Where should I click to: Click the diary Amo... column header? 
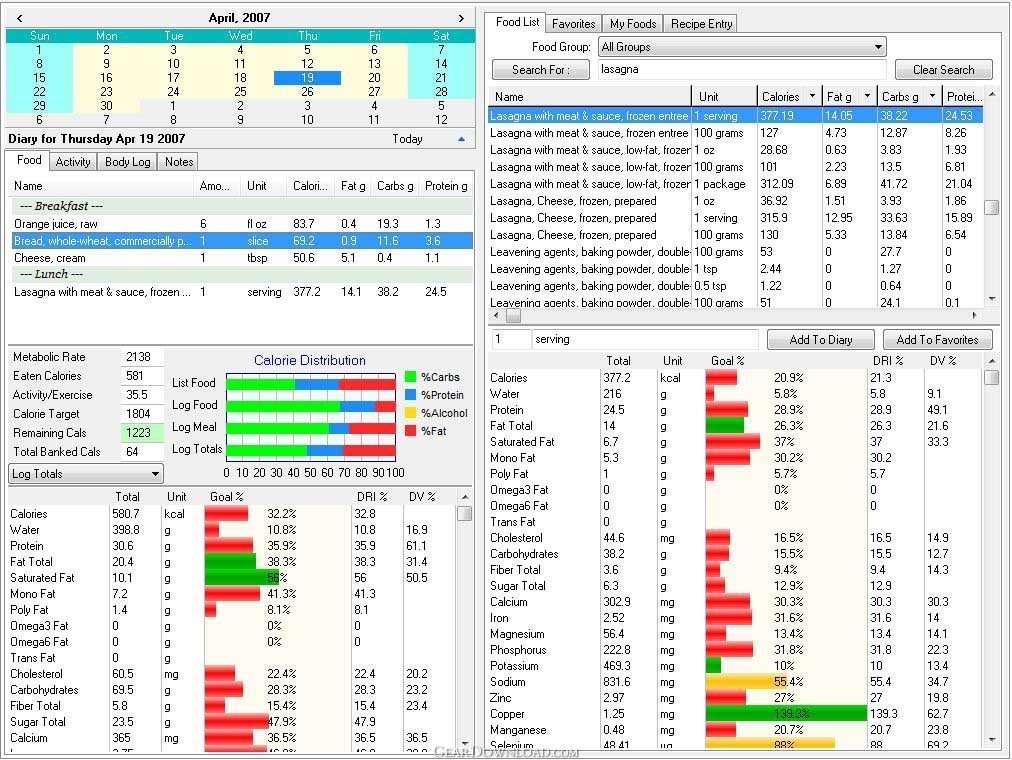pos(216,186)
